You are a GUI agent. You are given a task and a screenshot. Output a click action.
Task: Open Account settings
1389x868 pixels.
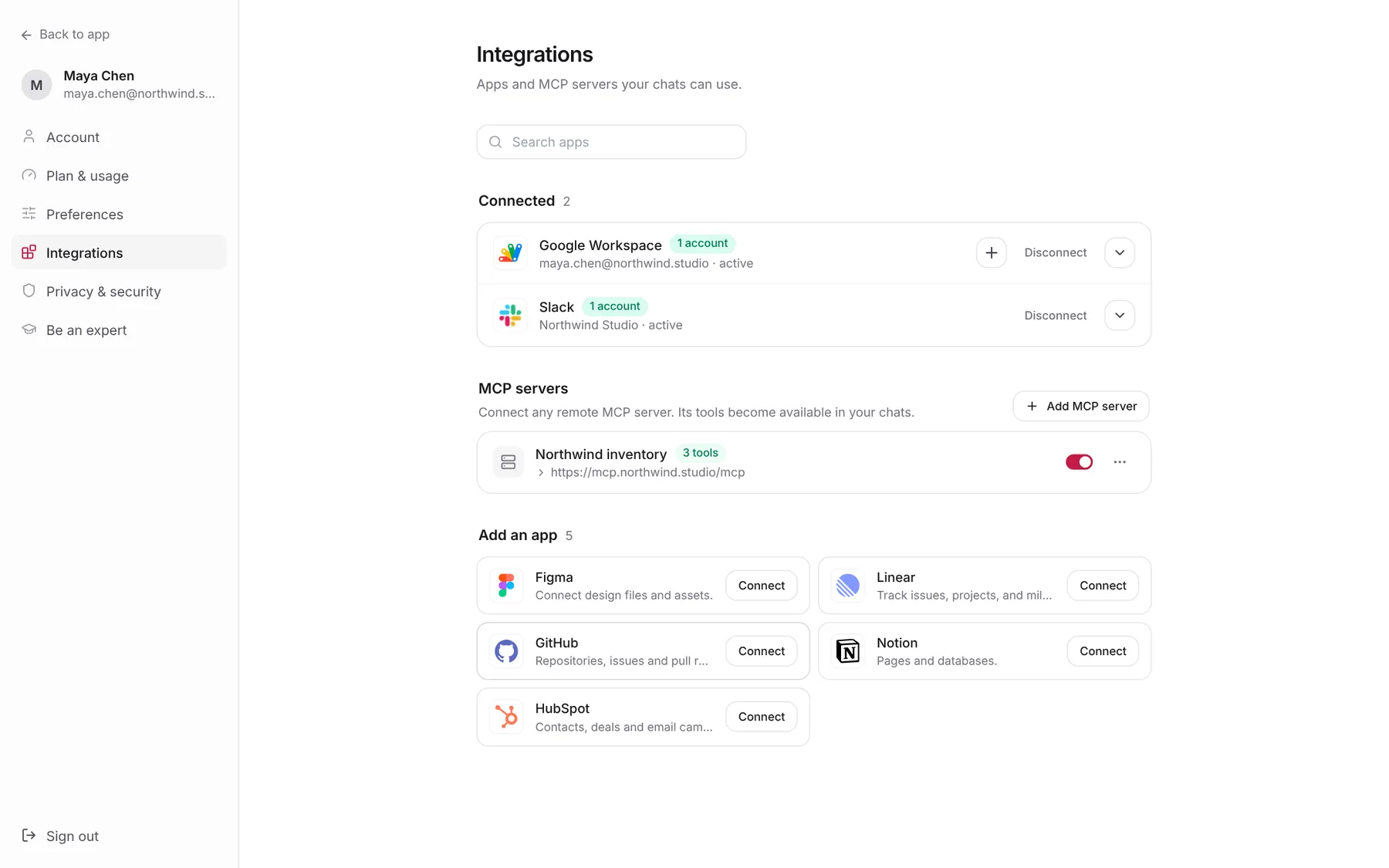click(119, 137)
